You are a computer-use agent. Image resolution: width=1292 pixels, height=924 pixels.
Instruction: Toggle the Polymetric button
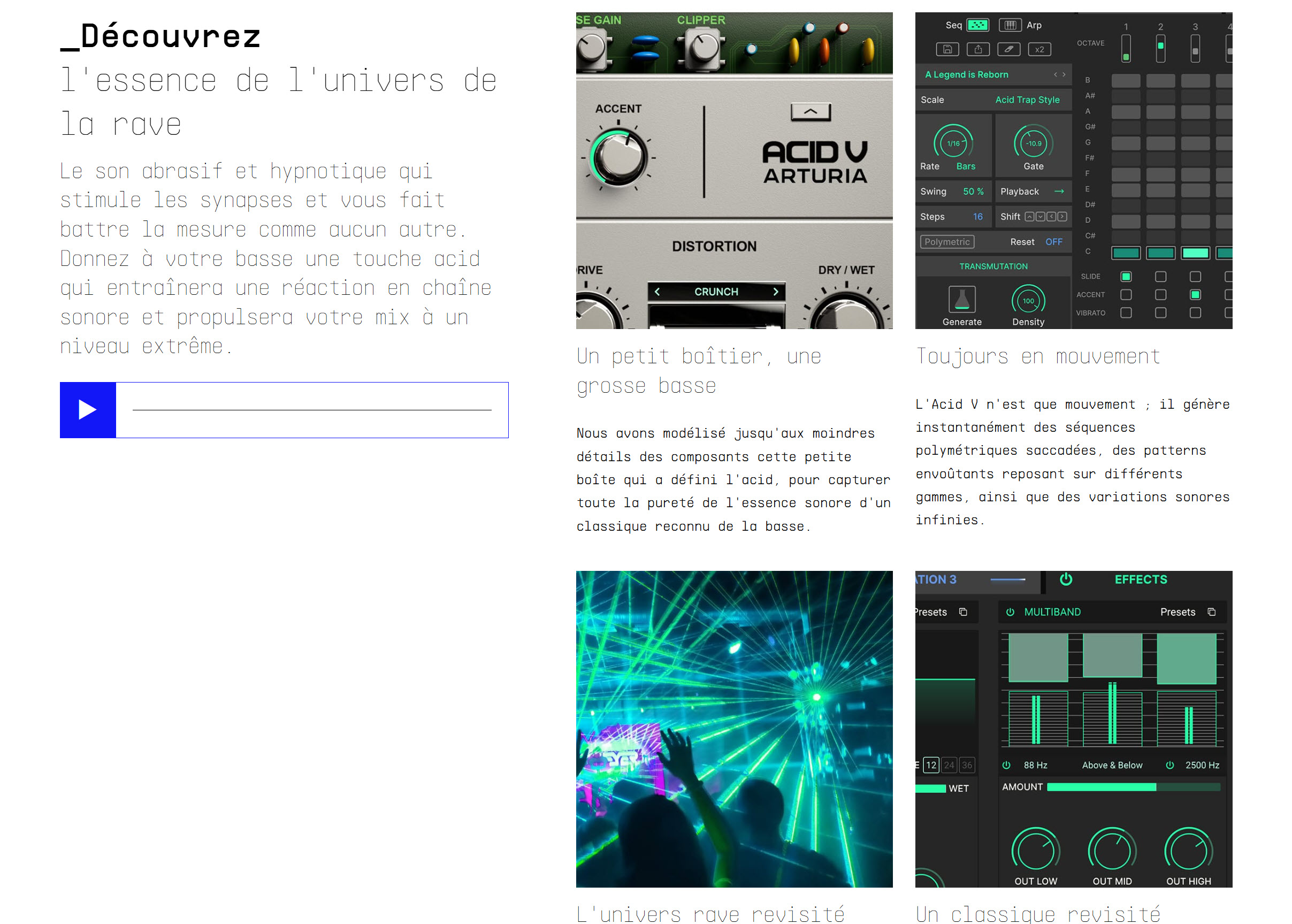coord(947,242)
